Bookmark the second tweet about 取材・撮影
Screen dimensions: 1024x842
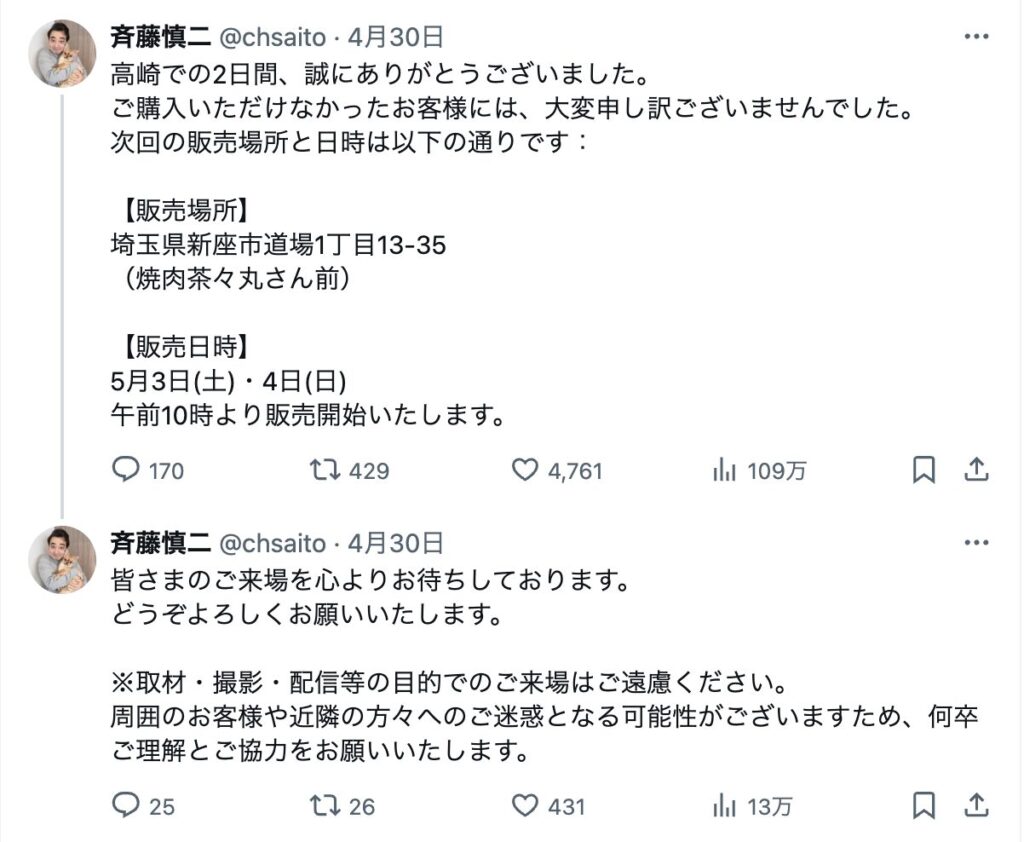click(x=924, y=805)
